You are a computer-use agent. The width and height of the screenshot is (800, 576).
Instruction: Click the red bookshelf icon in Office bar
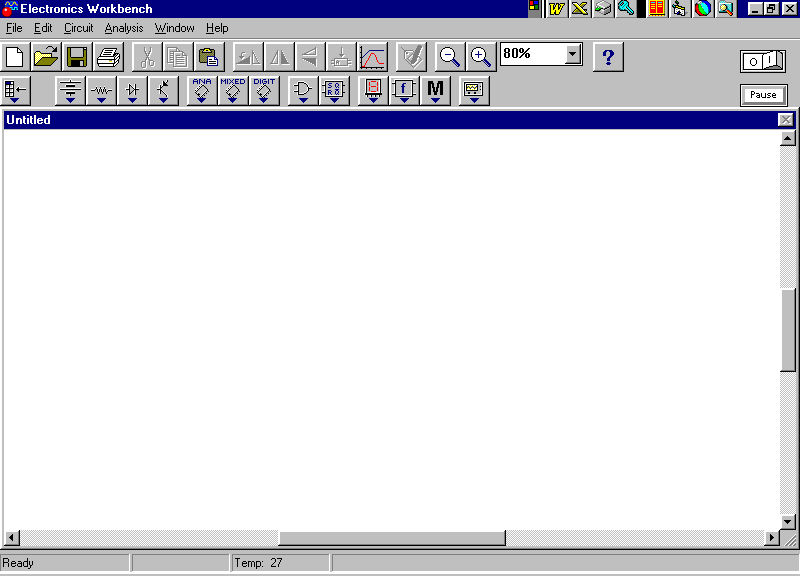click(657, 9)
